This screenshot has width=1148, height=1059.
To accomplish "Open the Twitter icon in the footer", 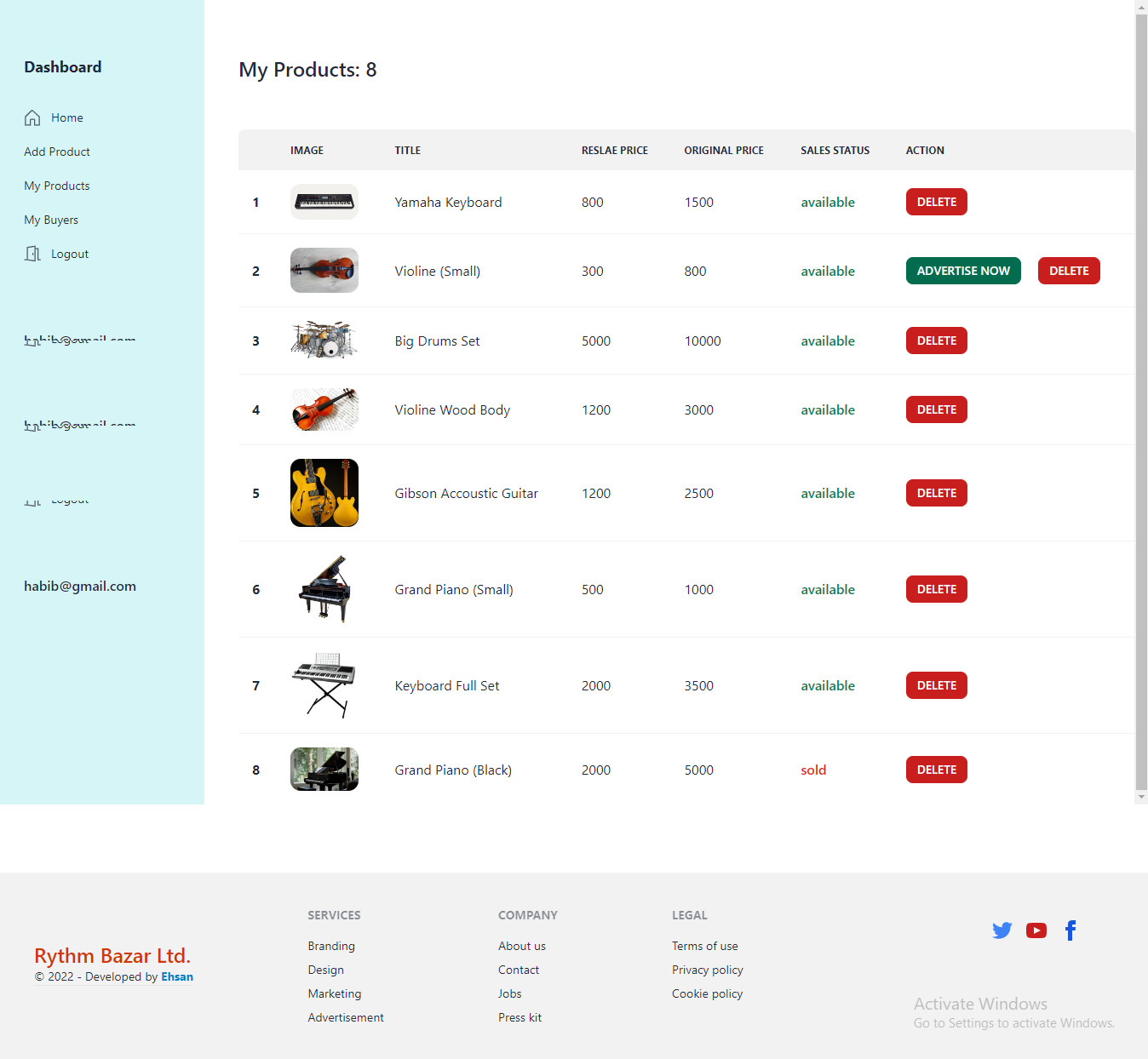I will click(x=1002, y=930).
